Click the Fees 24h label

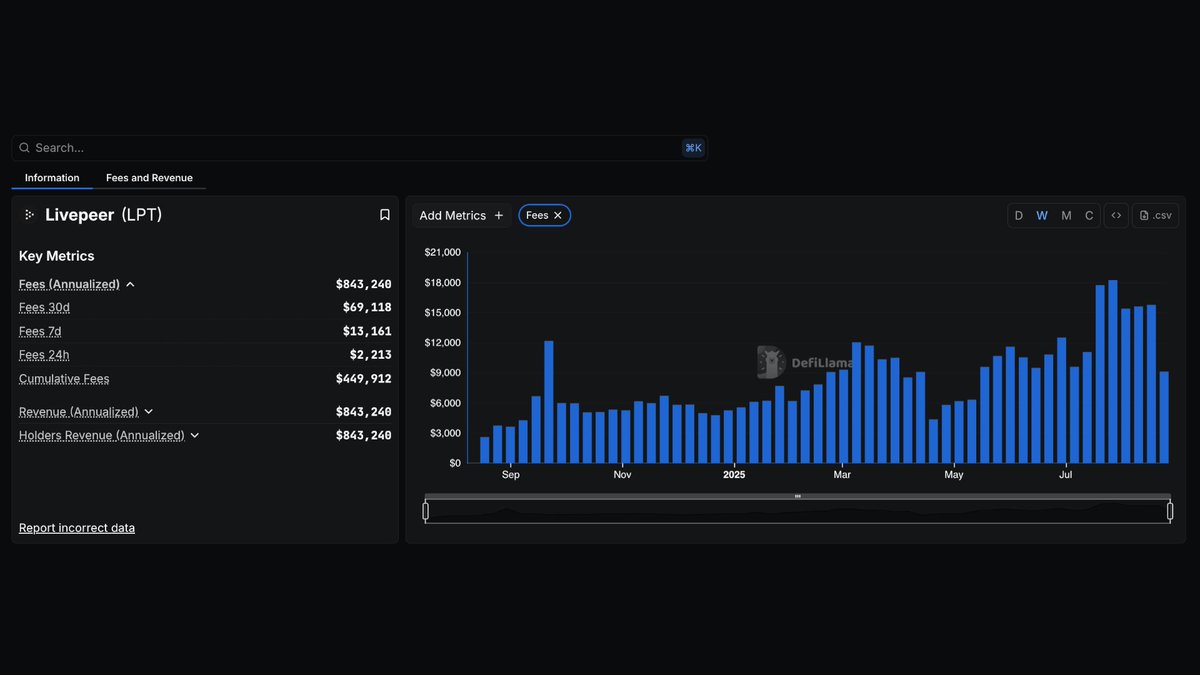tap(44, 355)
